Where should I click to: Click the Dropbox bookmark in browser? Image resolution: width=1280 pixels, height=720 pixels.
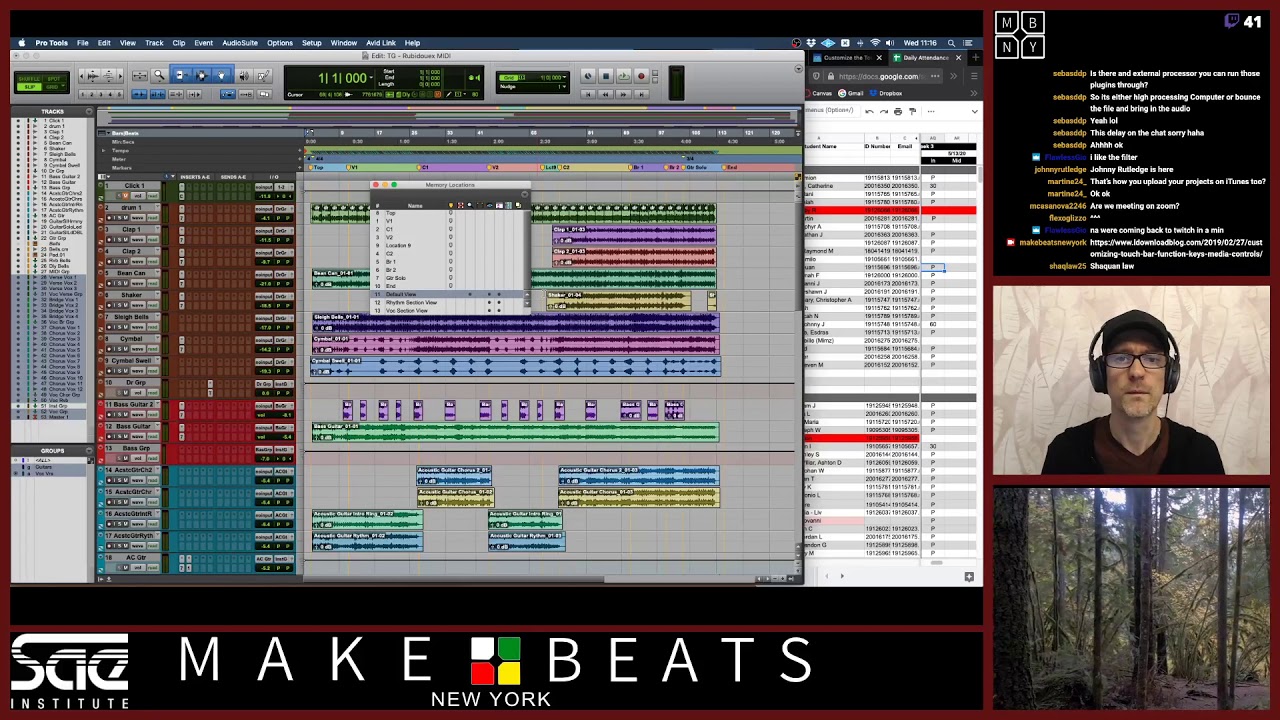(x=886, y=93)
